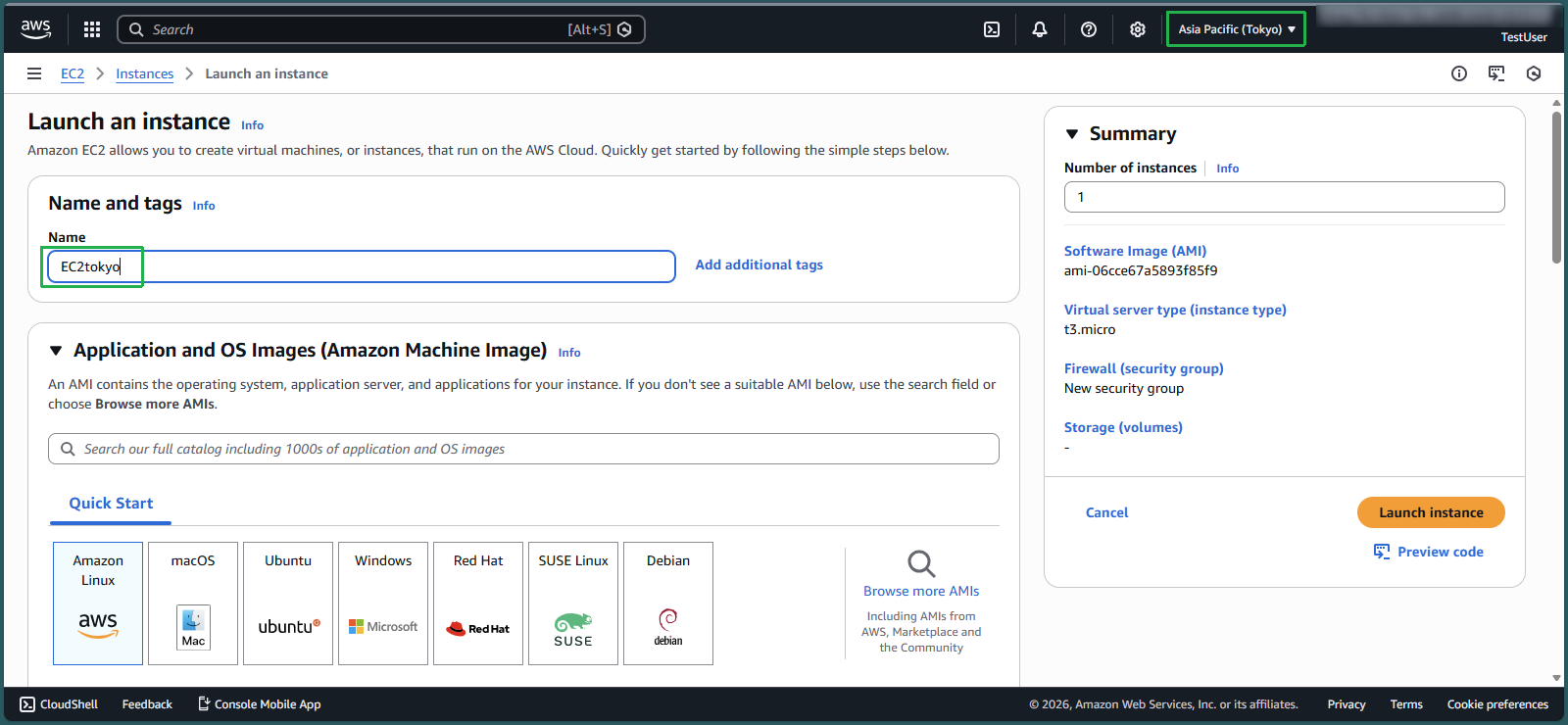The image size is (1568, 725).
Task: Click Add additional tags link
Action: 759,265
